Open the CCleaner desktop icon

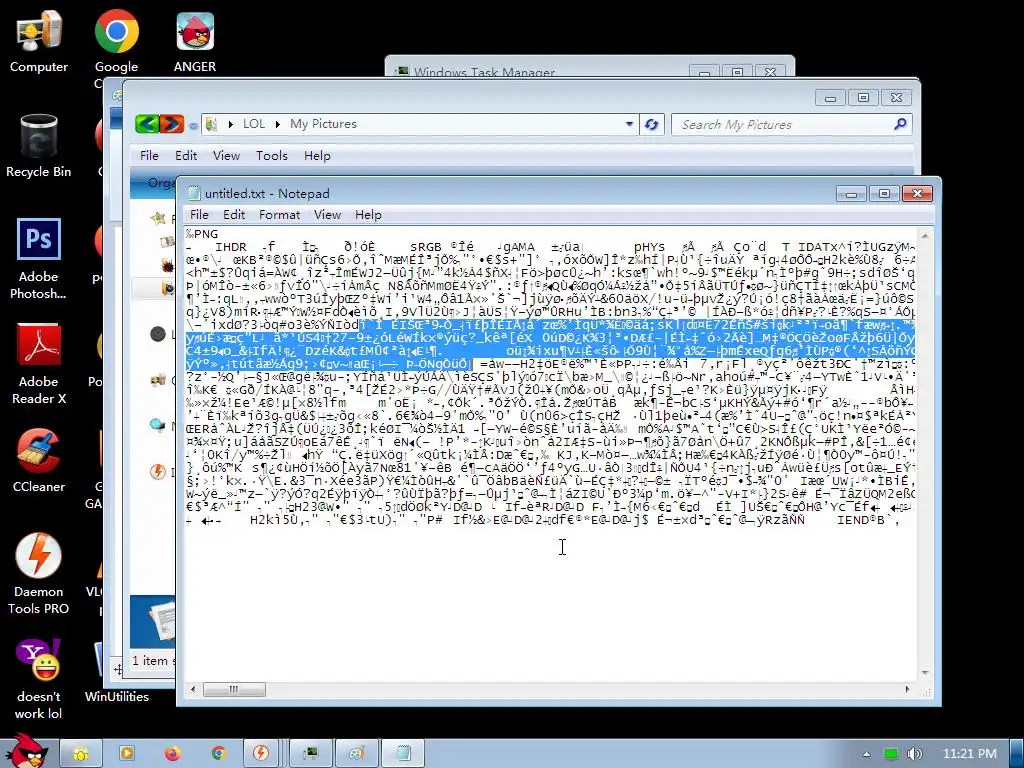39,461
